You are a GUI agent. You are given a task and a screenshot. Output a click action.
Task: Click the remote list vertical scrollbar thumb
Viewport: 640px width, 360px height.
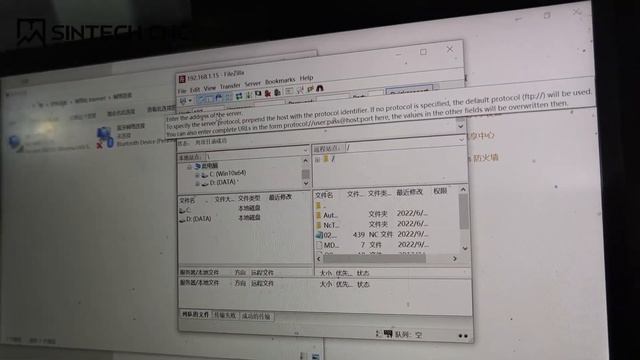[464, 211]
